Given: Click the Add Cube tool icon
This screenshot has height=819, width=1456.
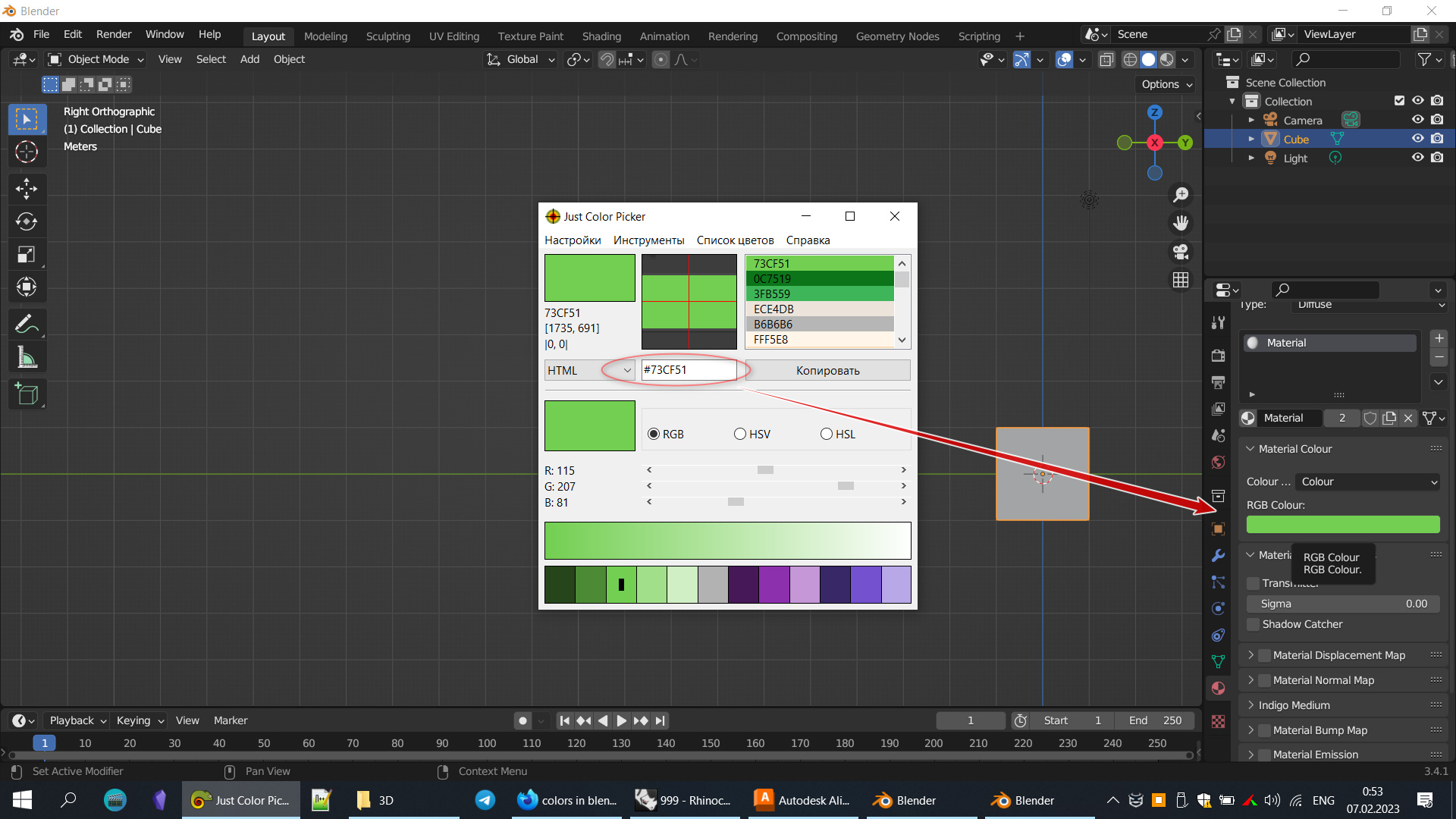Looking at the screenshot, I should pos(27,394).
